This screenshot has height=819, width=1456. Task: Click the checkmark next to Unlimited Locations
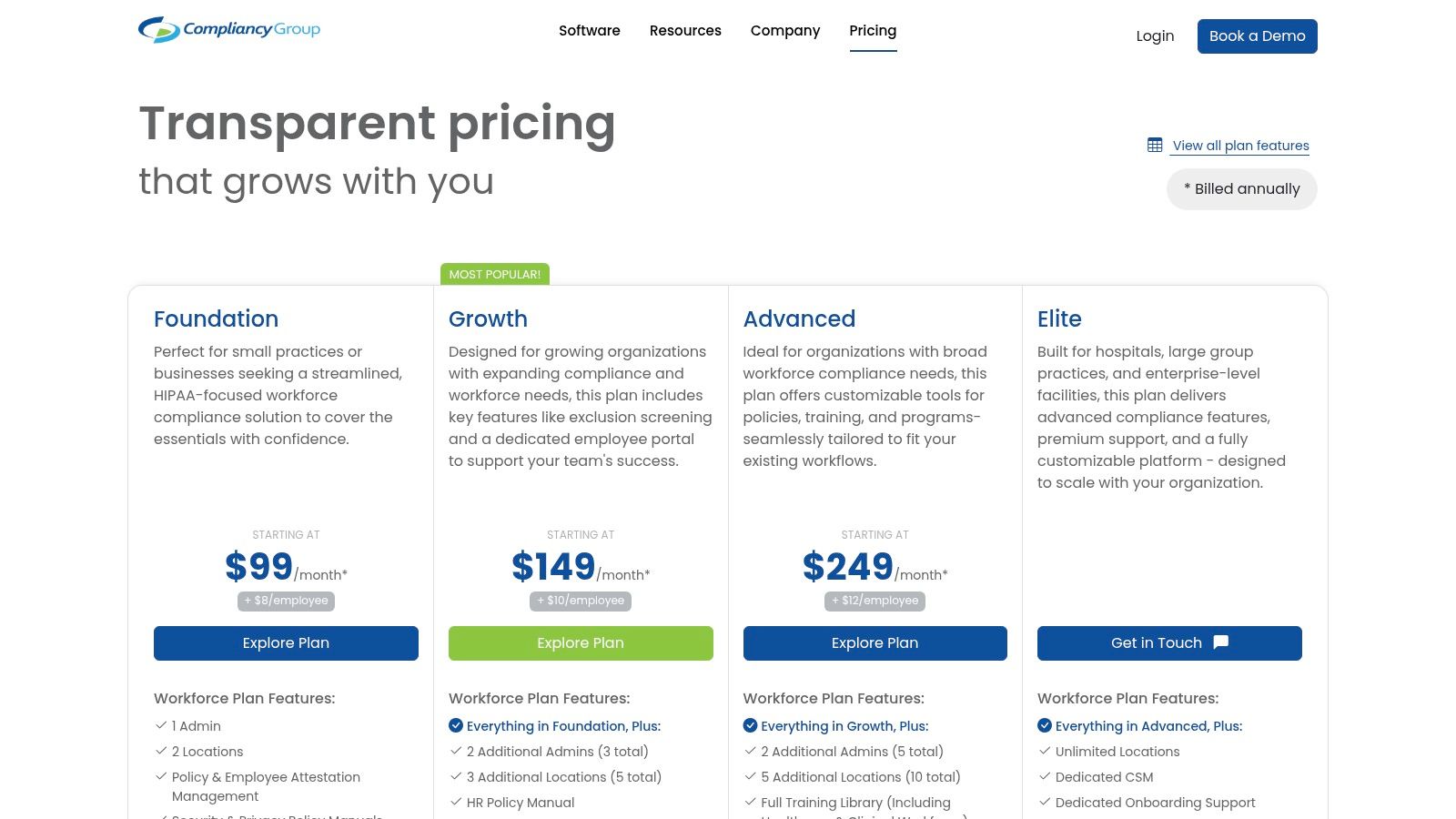click(x=1045, y=751)
